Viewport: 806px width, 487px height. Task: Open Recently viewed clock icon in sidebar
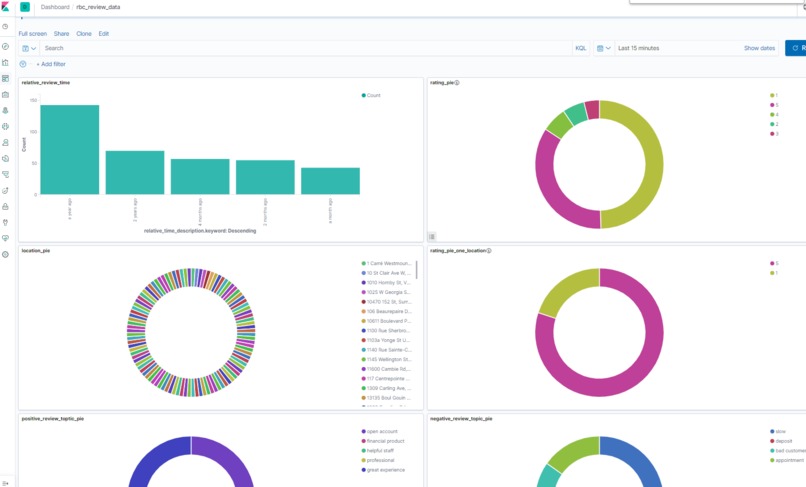click(x=5, y=27)
